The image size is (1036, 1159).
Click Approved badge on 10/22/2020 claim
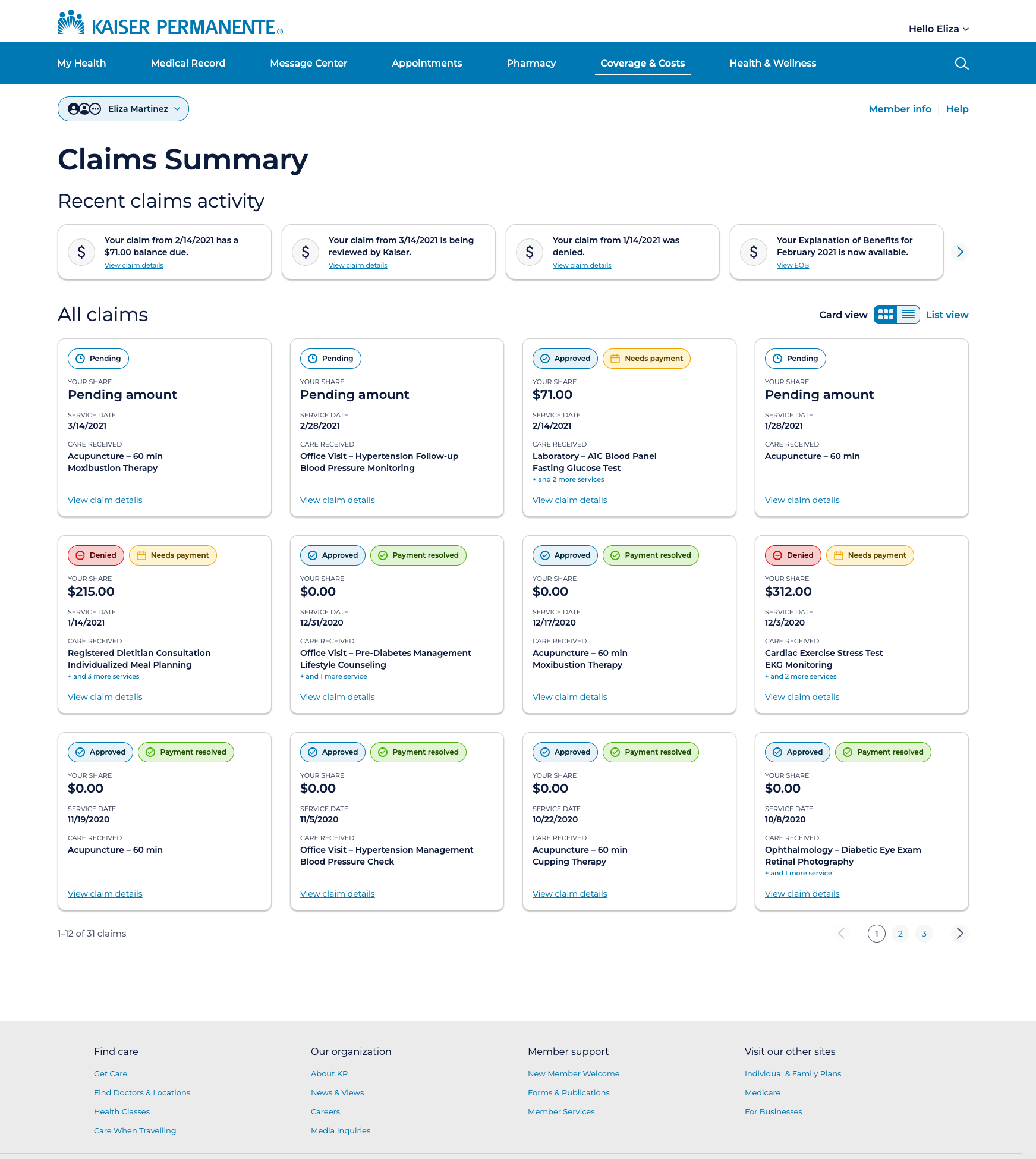(x=565, y=752)
